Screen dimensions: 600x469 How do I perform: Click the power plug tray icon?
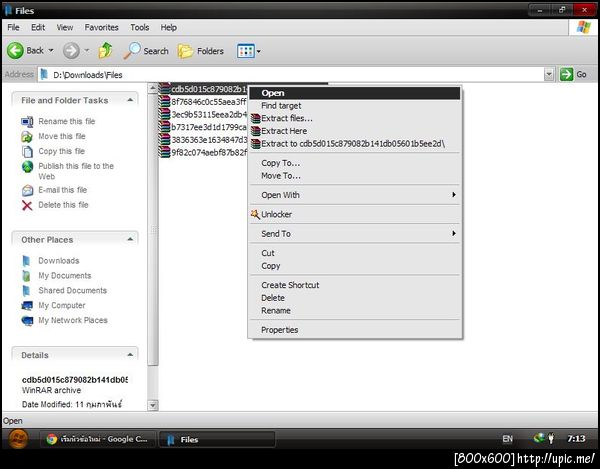coord(551,438)
